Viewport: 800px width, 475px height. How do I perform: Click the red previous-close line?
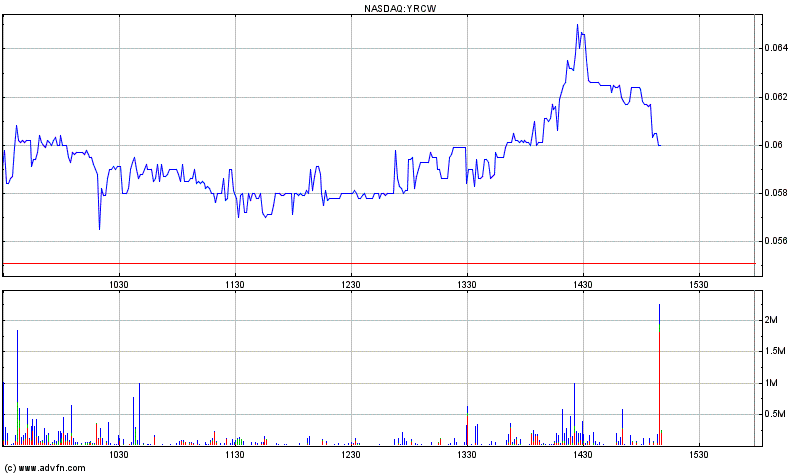379,263
